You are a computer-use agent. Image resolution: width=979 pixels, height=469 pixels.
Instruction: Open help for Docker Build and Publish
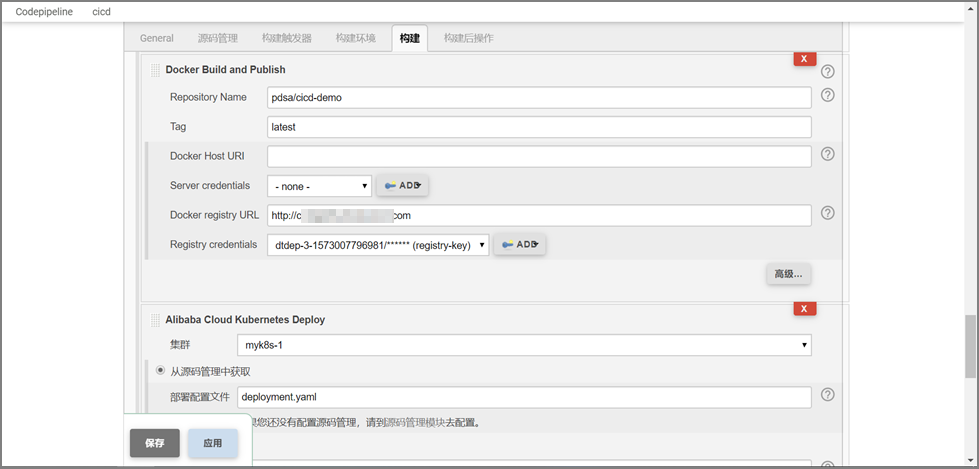click(x=827, y=71)
